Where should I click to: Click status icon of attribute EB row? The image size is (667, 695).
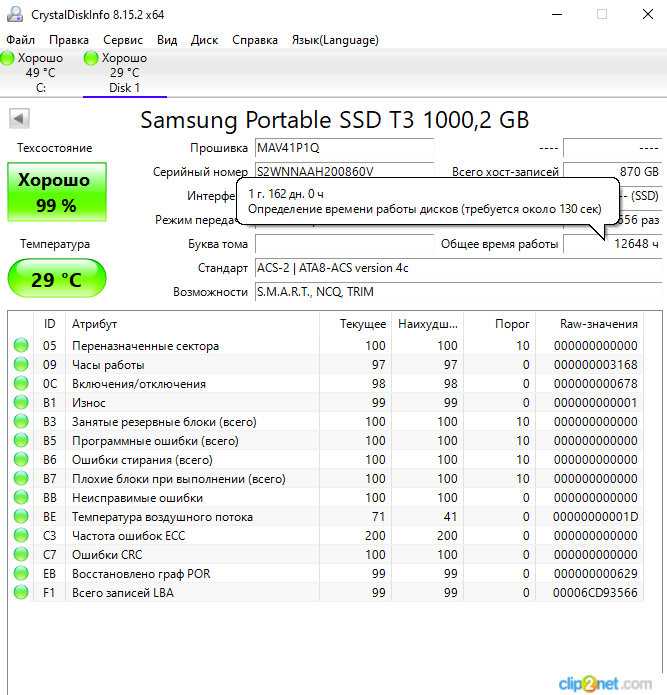(21, 573)
